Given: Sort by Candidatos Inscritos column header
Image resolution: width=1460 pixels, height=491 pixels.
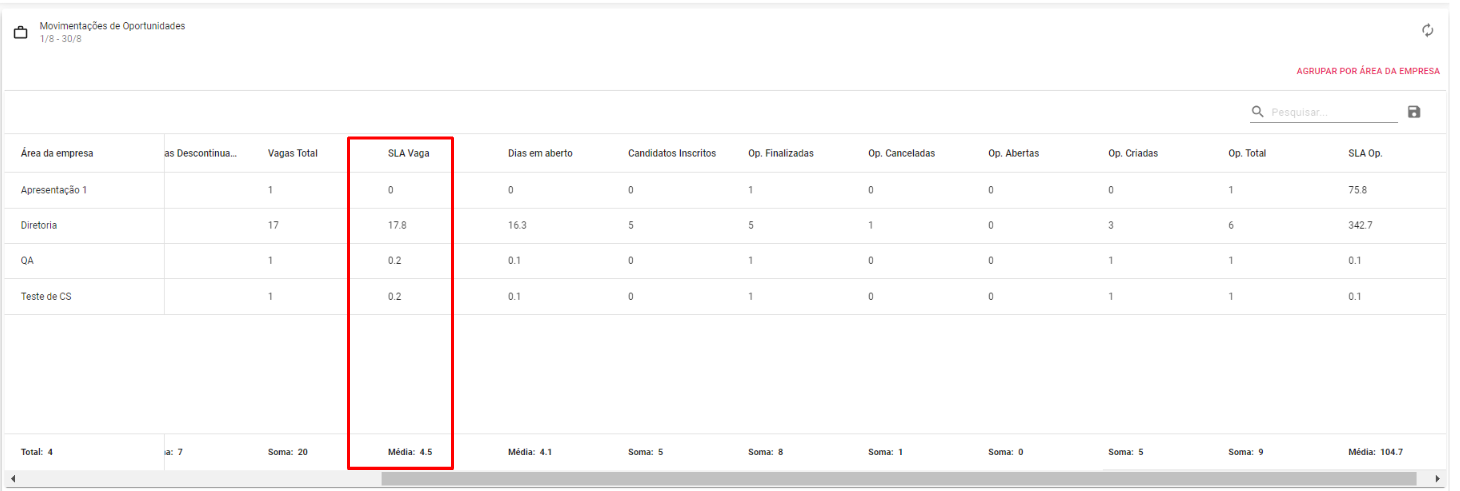Looking at the screenshot, I should pyautogui.click(x=672, y=153).
